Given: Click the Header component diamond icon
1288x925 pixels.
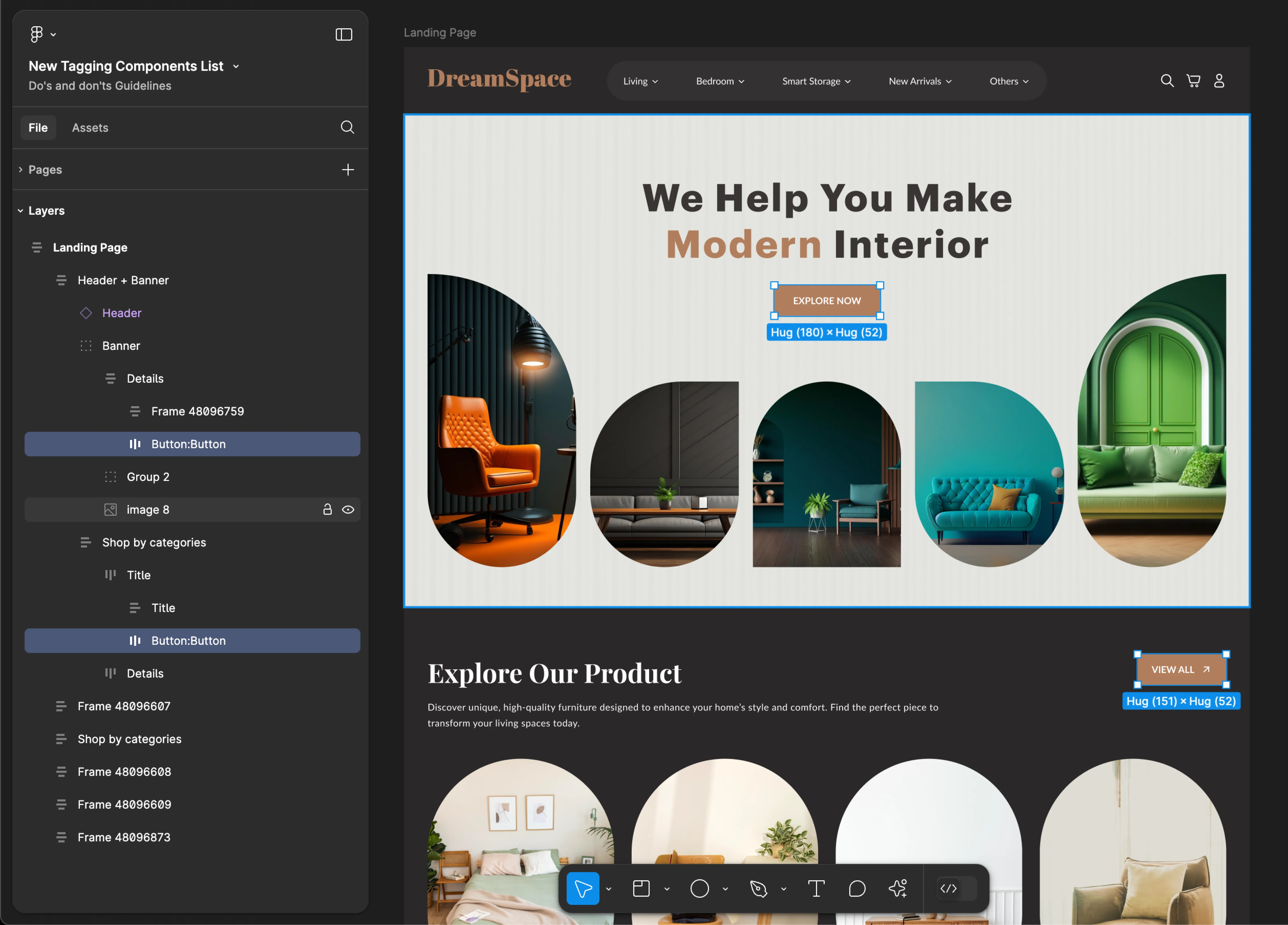Looking at the screenshot, I should [x=86, y=313].
